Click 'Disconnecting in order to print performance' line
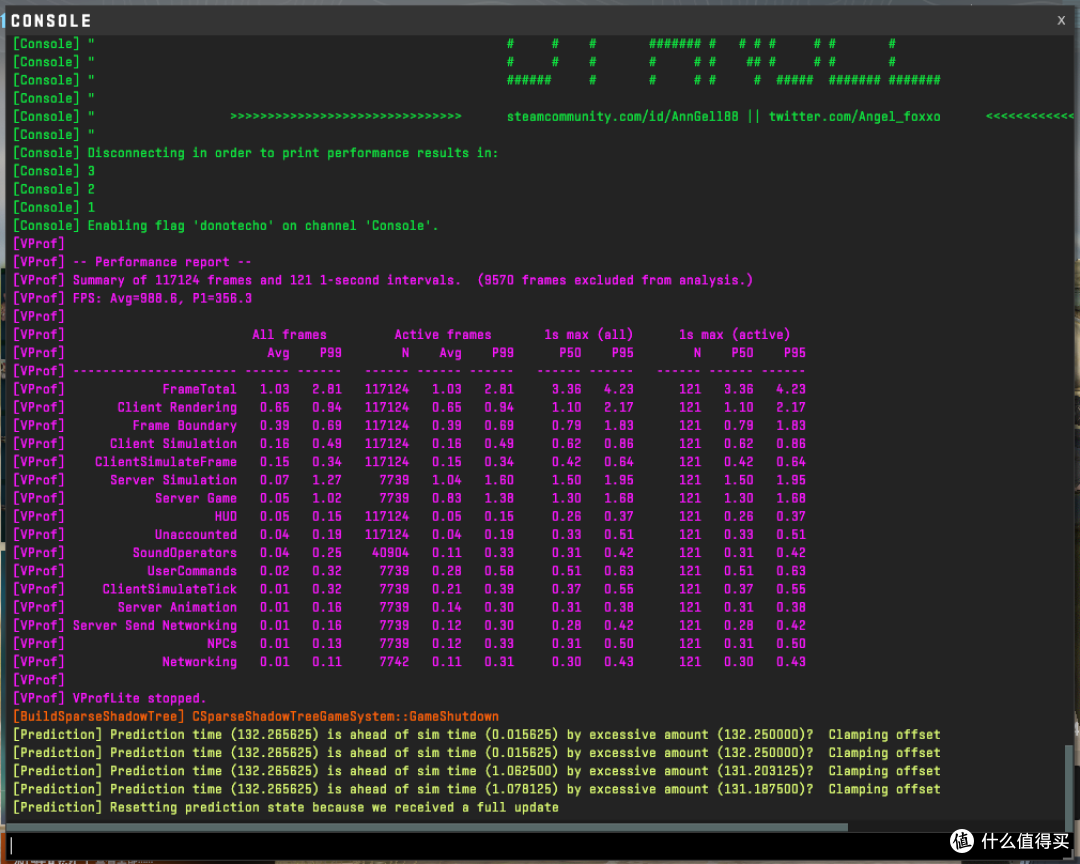 pyautogui.click(x=256, y=153)
